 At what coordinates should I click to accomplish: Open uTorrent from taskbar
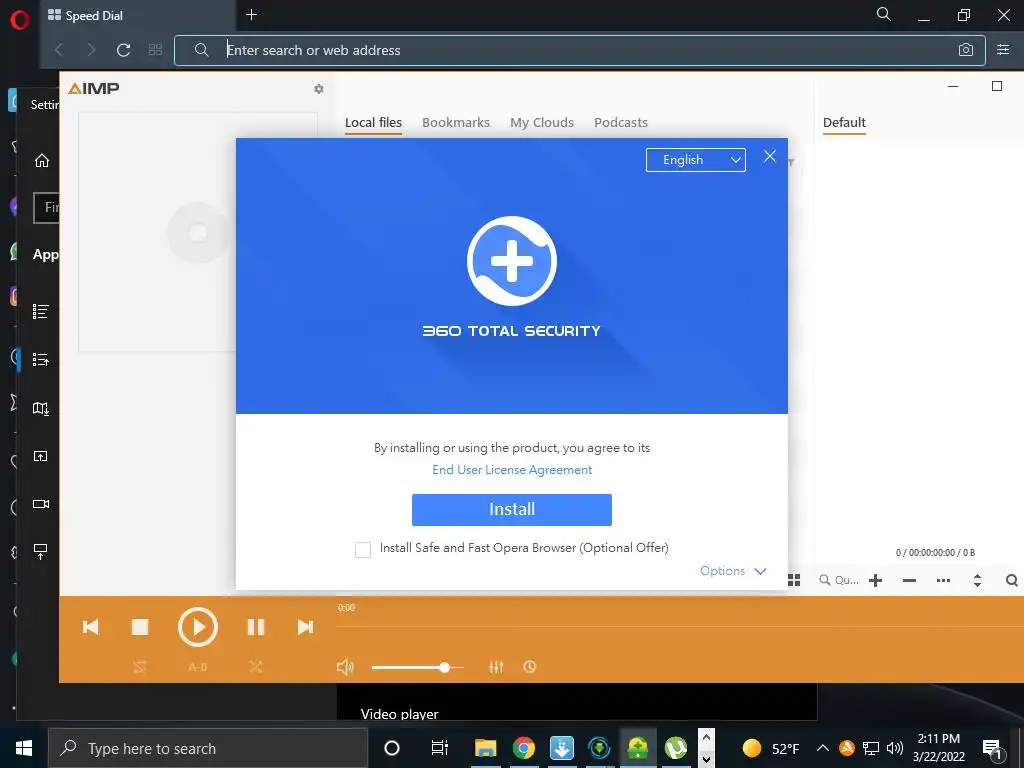click(x=676, y=748)
